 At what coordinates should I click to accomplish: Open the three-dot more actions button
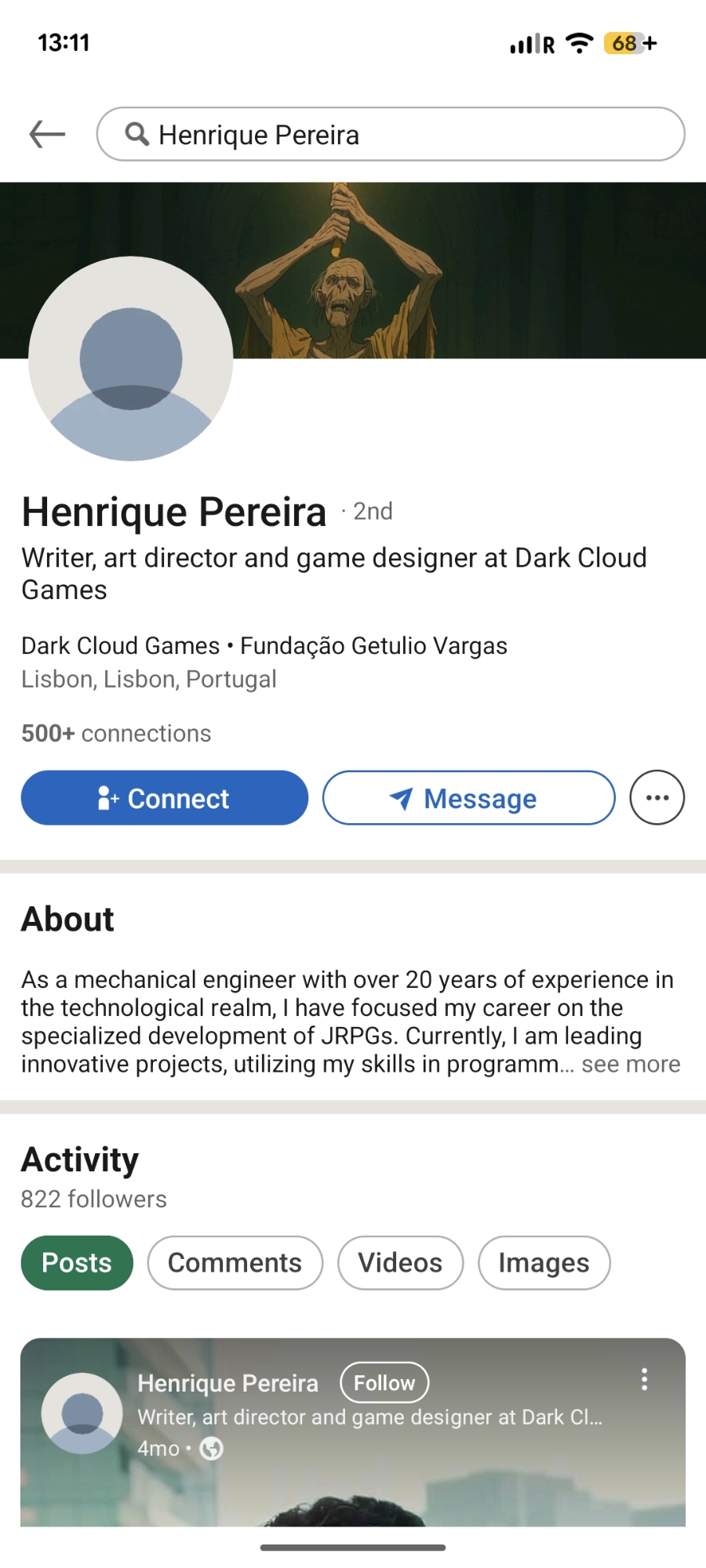[x=657, y=798]
